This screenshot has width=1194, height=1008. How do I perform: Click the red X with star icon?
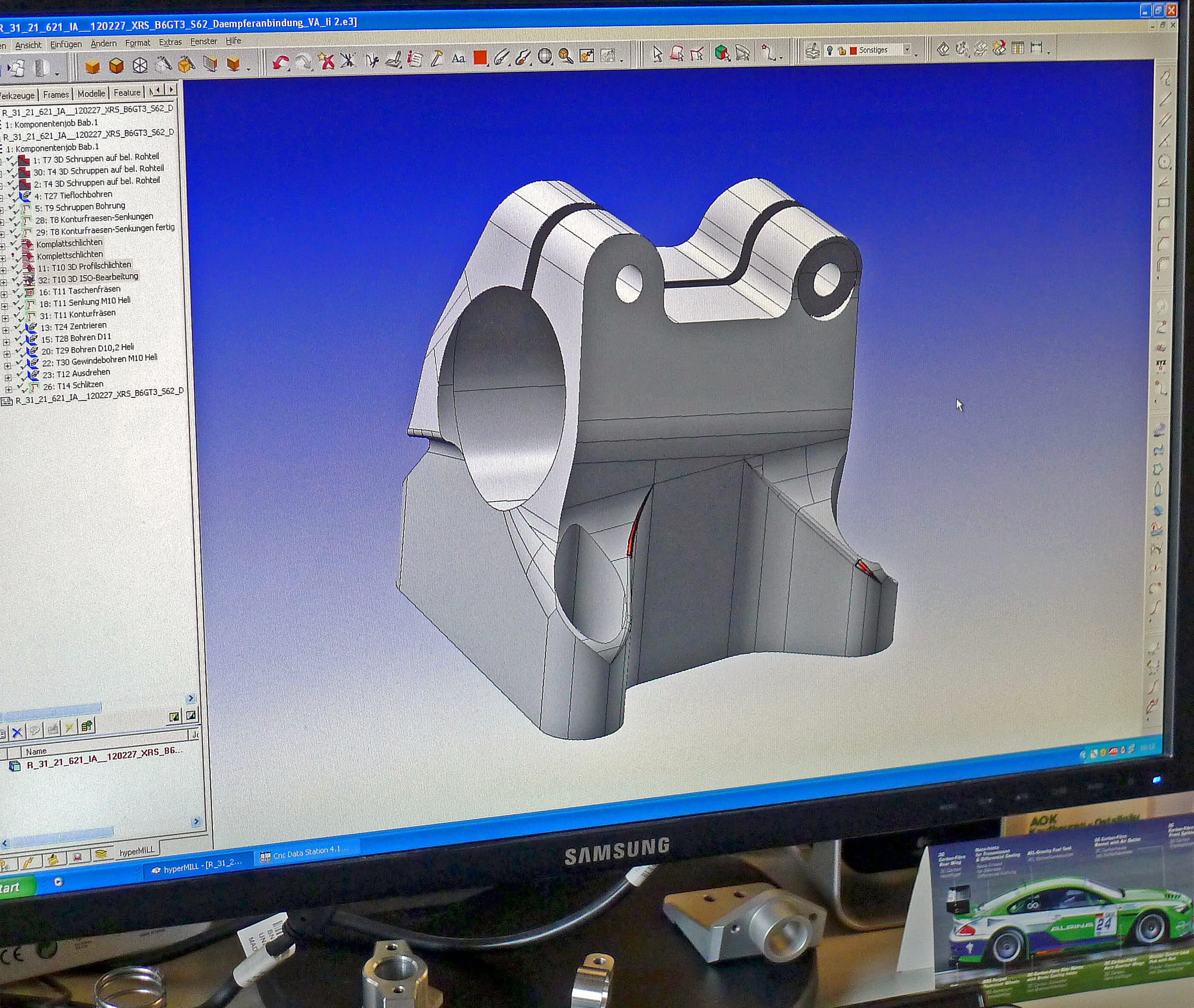click(x=325, y=61)
